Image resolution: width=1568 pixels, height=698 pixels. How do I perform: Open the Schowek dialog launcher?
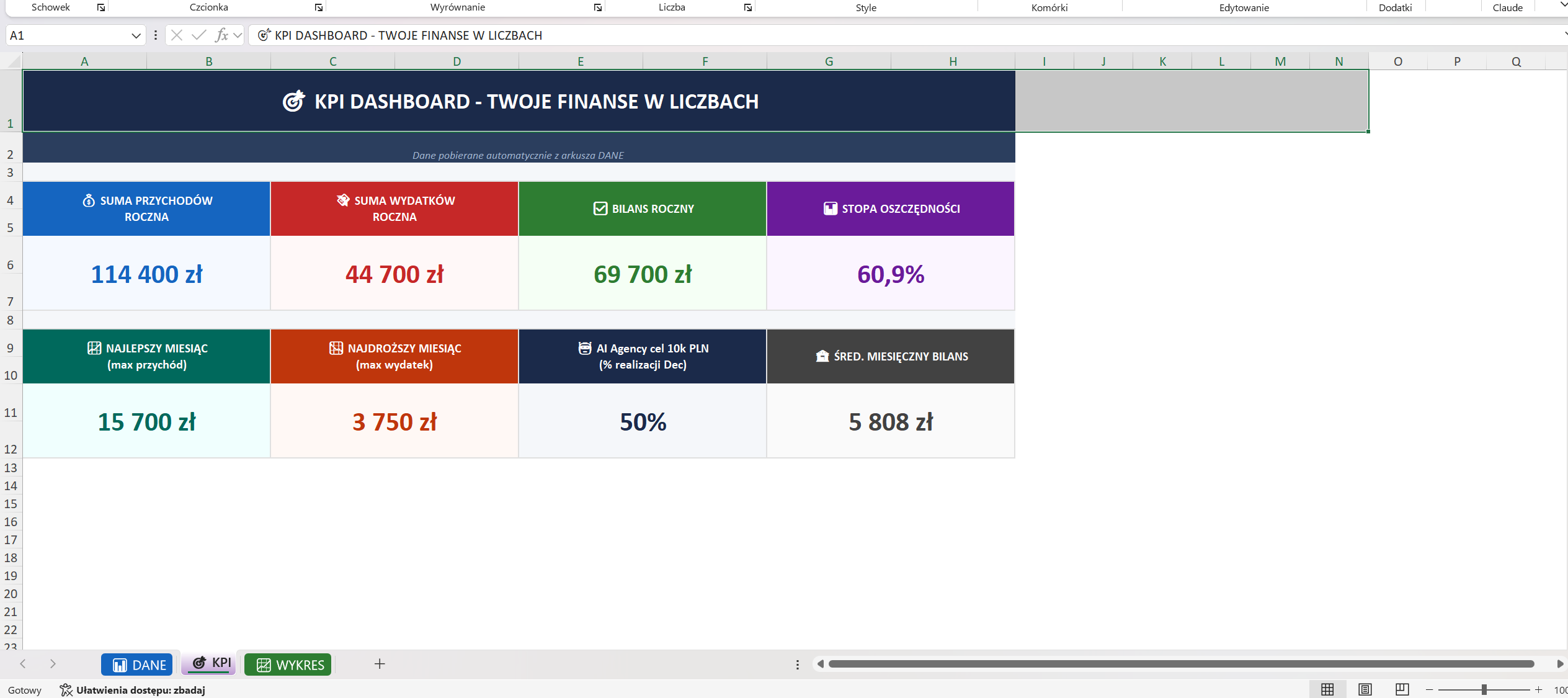101,7
